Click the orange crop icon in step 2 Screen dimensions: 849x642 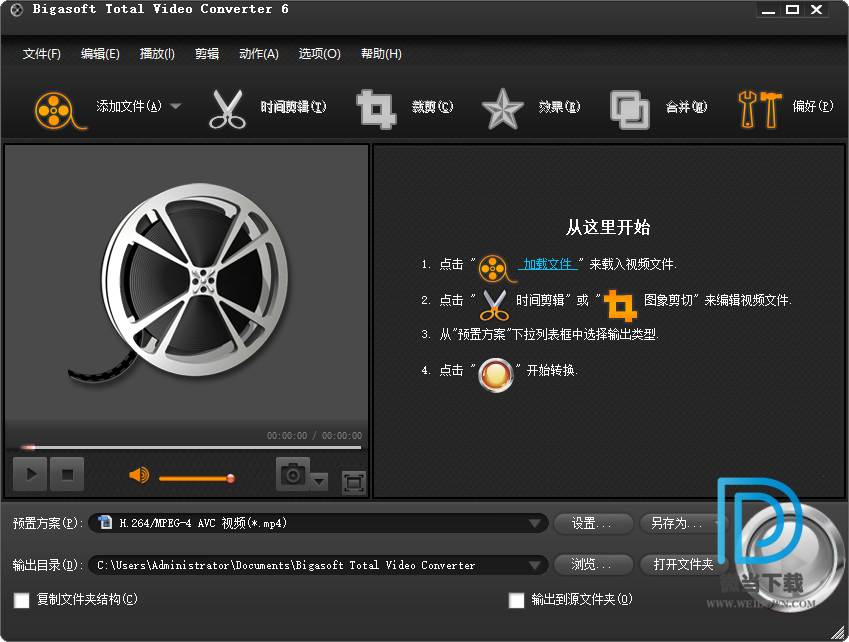[620, 305]
